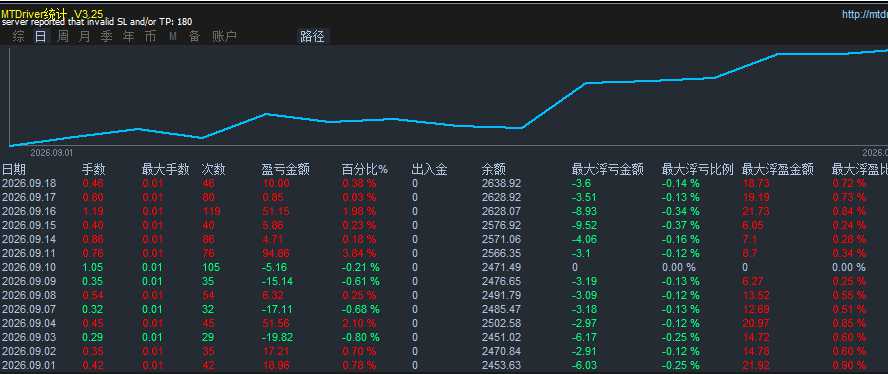Select the 2026.09.08 date row
The width and height of the screenshot is (888, 374).
tap(29, 295)
